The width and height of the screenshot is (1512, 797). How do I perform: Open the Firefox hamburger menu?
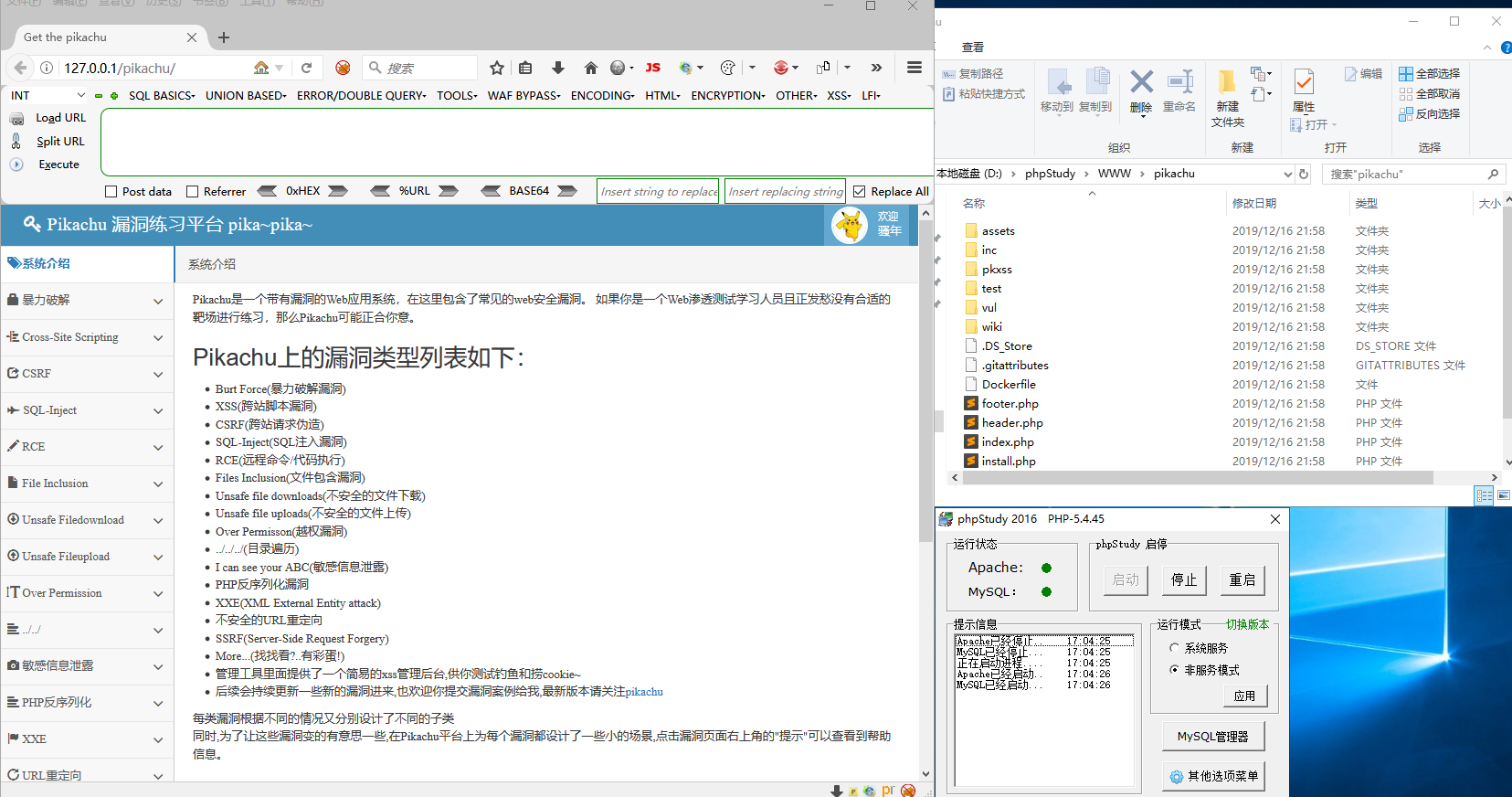pyautogui.click(x=914, y=68)
